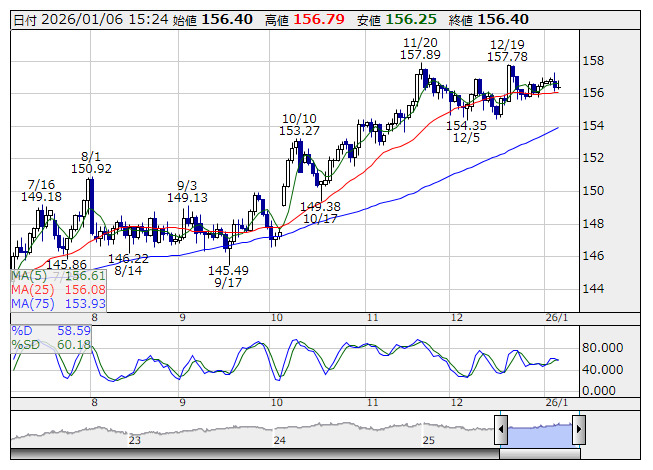Click the right range handle arrow

coord(577,431)
